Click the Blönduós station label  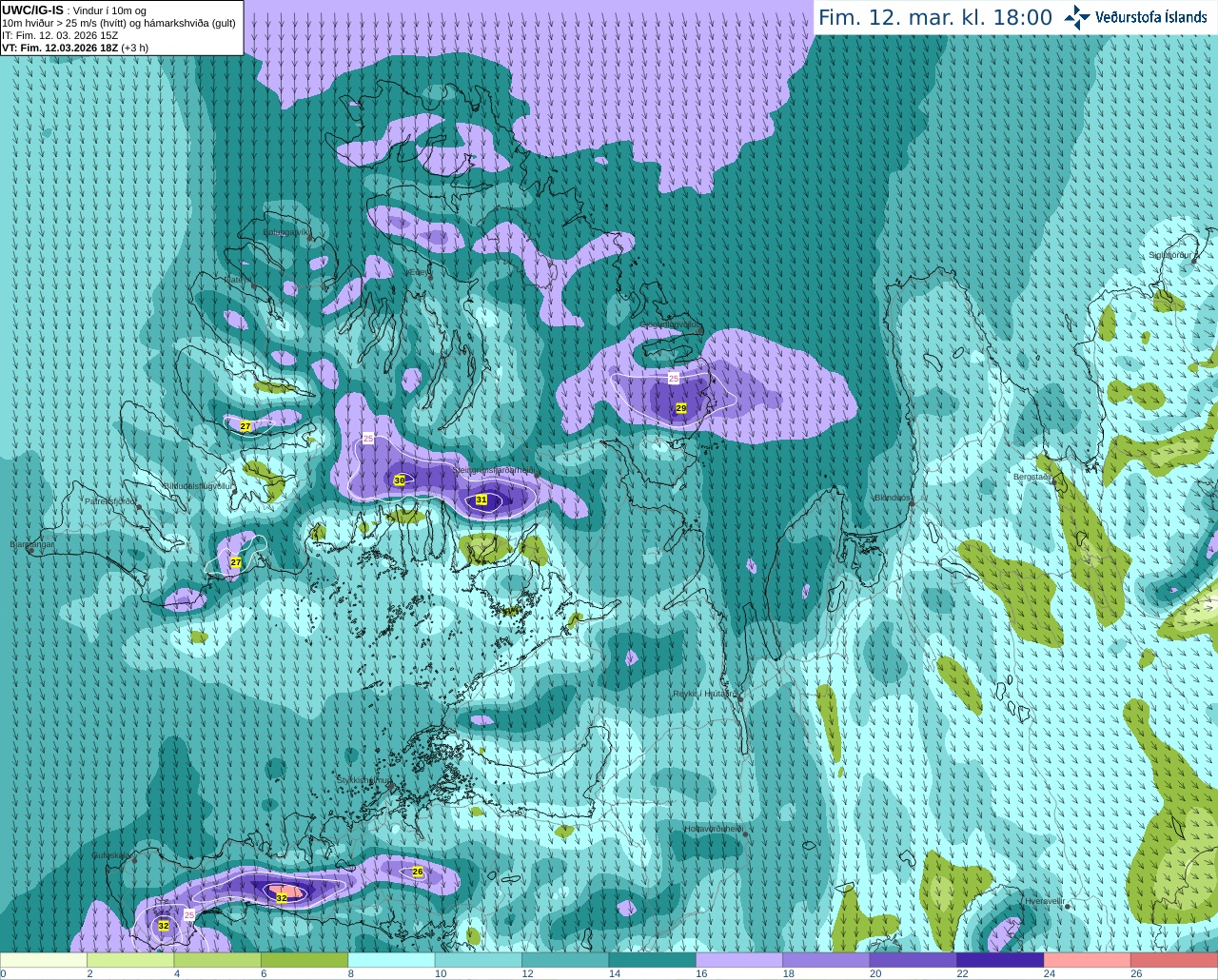(893, 498)
